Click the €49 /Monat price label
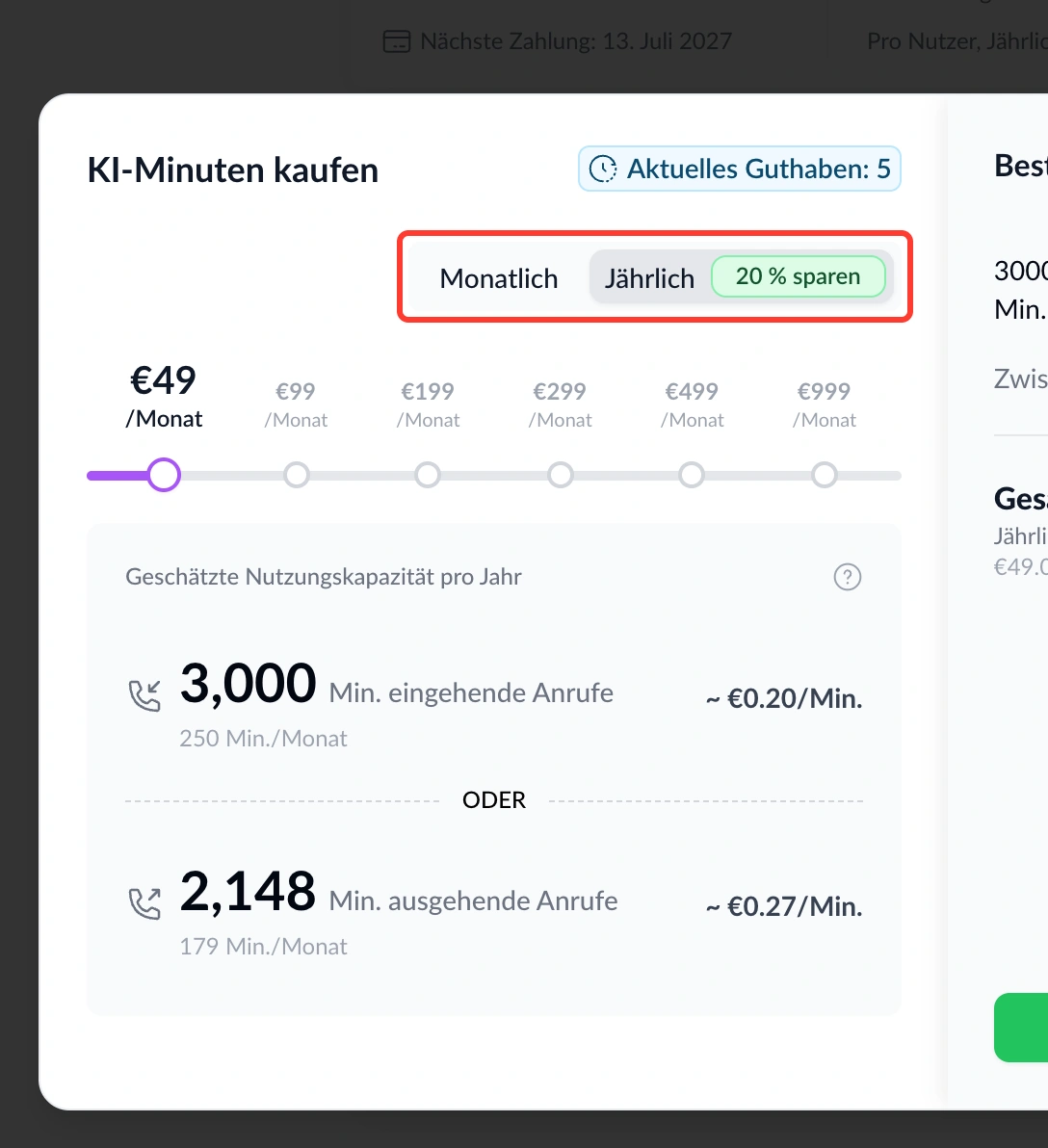 (164, 397)
